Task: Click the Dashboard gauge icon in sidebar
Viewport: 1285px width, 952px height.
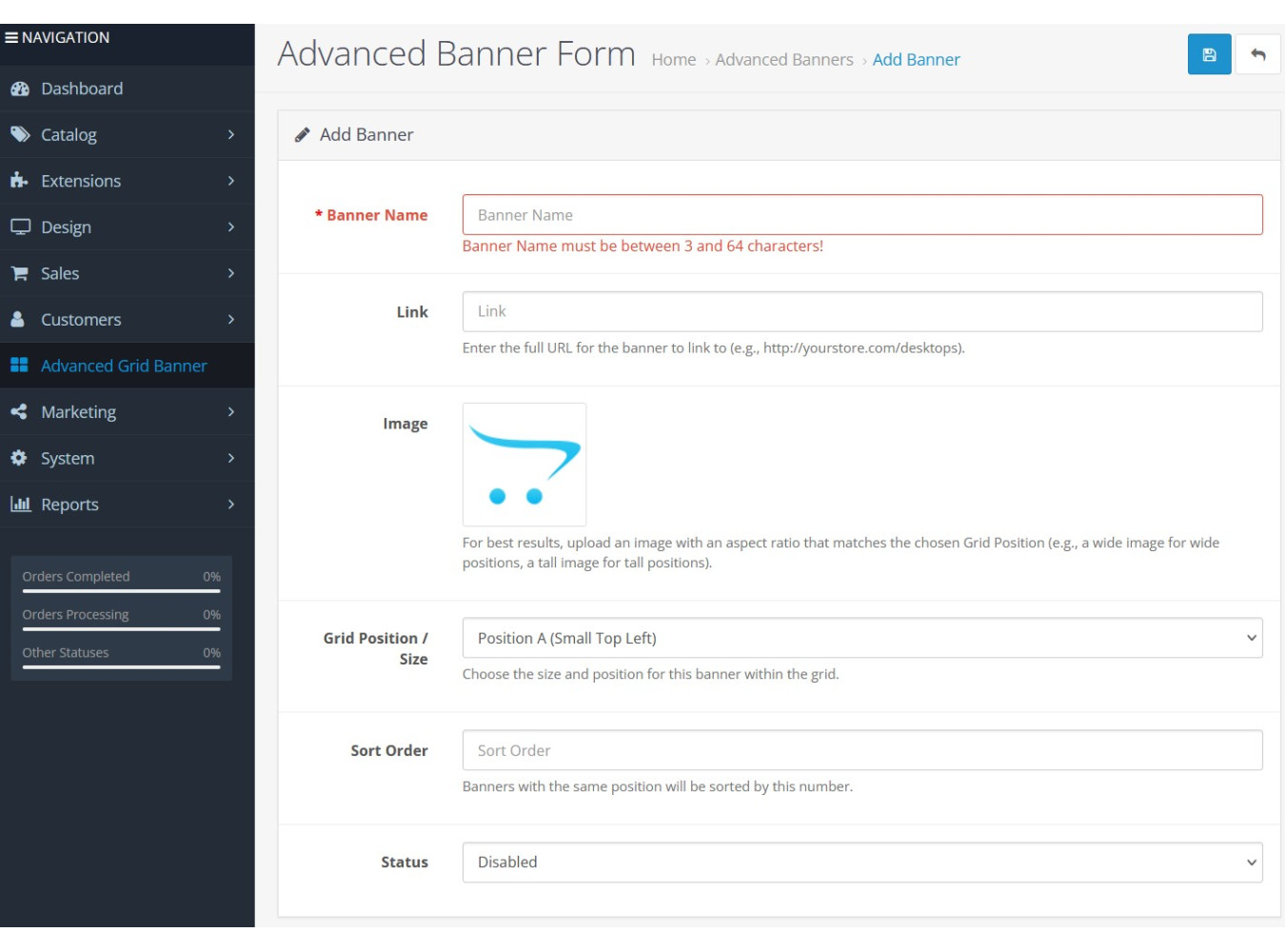Action: (20, 89)
